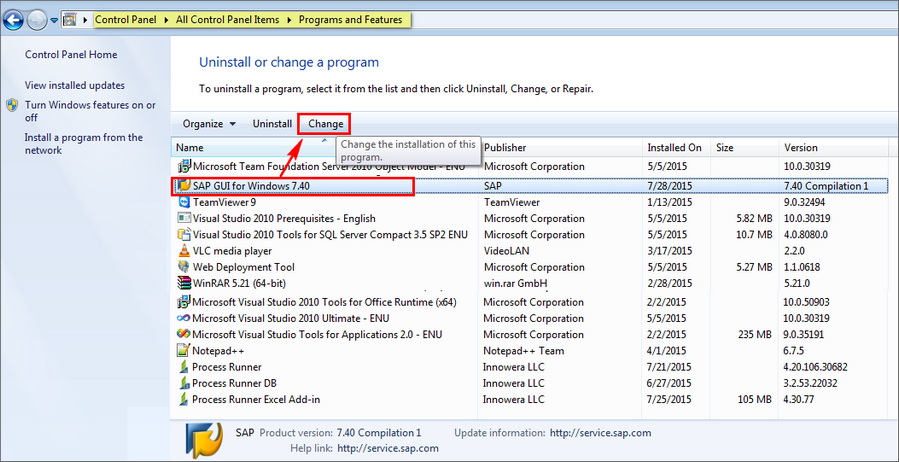Click the Web Deployment Tool icon
899x462 pixels.
[x=183, y=268]
